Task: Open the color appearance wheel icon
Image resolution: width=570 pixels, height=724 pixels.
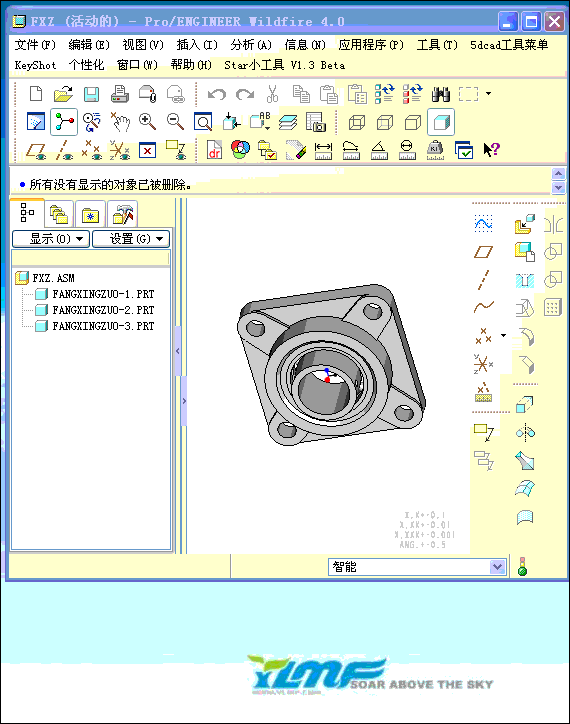Action: pos(240,150)
